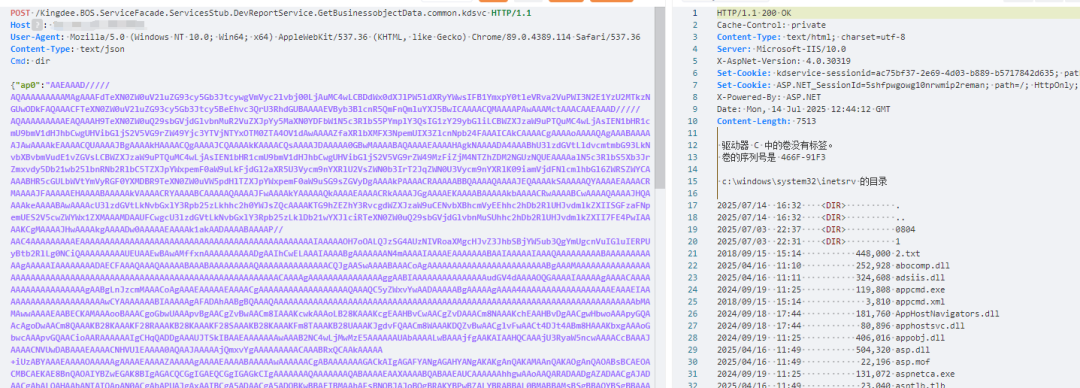Click kdservice-sessionid Set-Cookie line
This screenshot has height=388, width=1080.
[897, 73]
